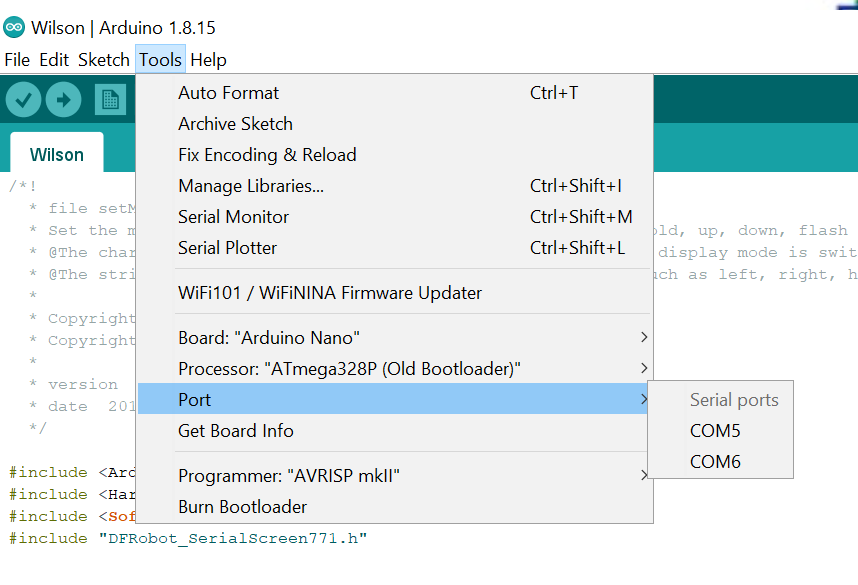The image size is (858, 585).
Task: Launch the Serial Plotter
Action: coord(227,248)
